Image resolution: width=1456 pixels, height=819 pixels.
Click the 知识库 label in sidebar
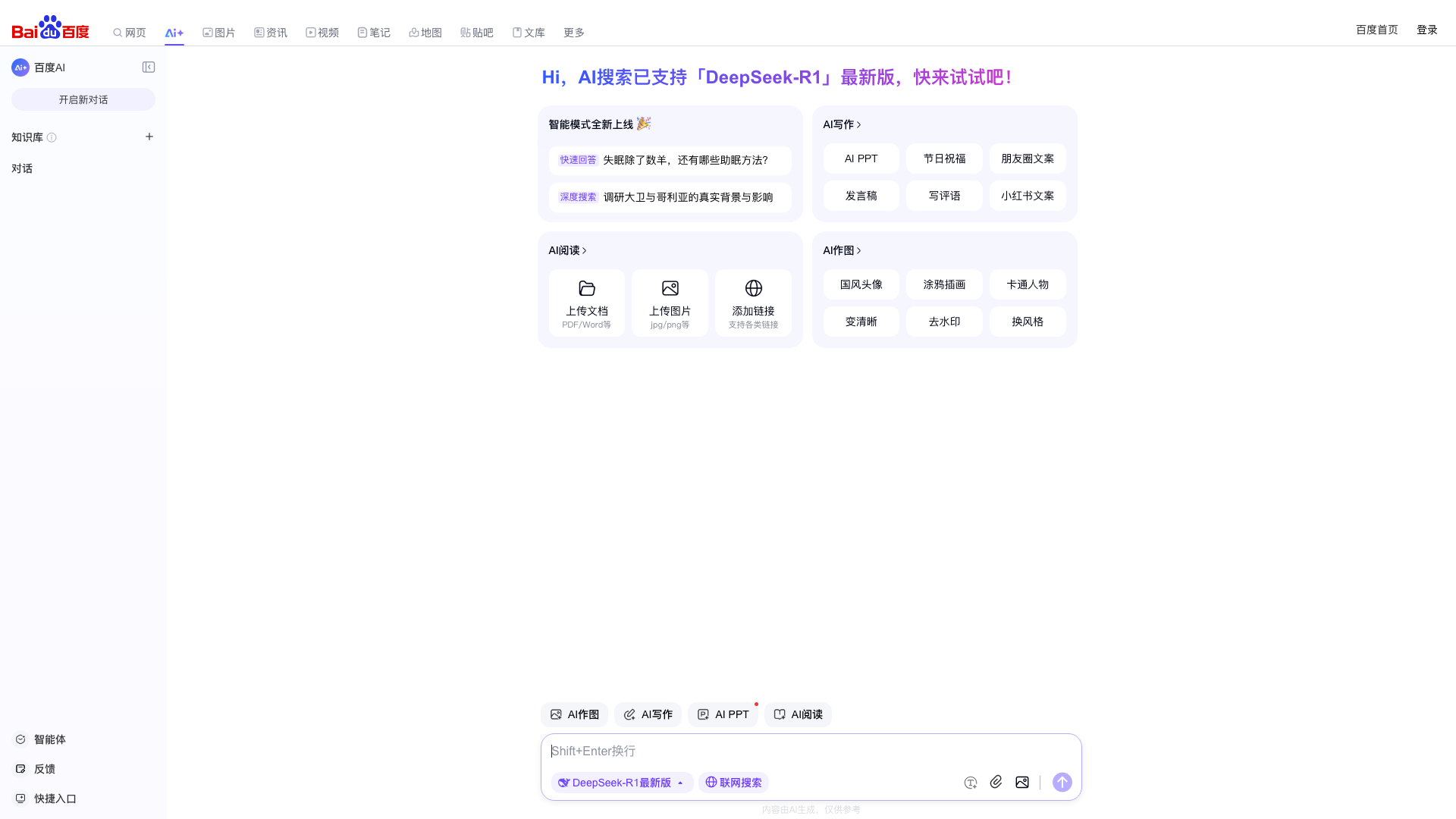(x=27, y=137)
